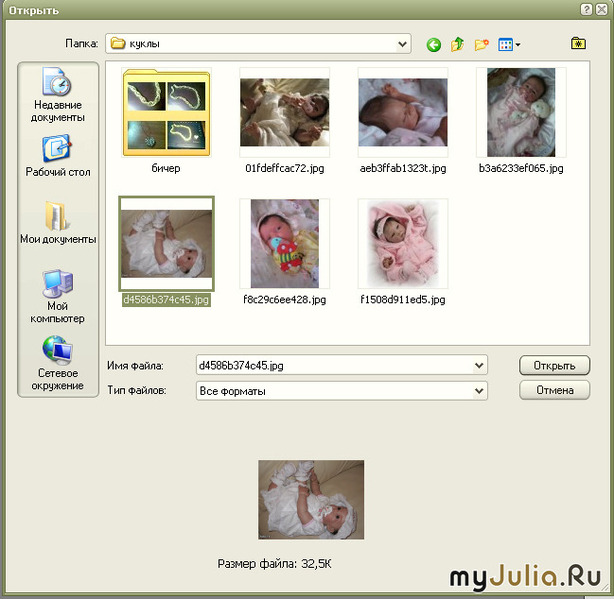The width and height of the screenshot is (614, 599).
Task: Open Недавние документы in sidebar
Action: click(58, 95)
